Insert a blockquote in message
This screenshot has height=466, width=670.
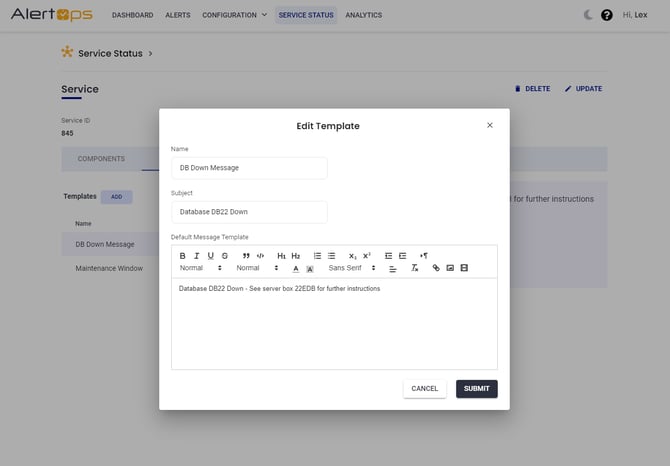tap(246, 256)
